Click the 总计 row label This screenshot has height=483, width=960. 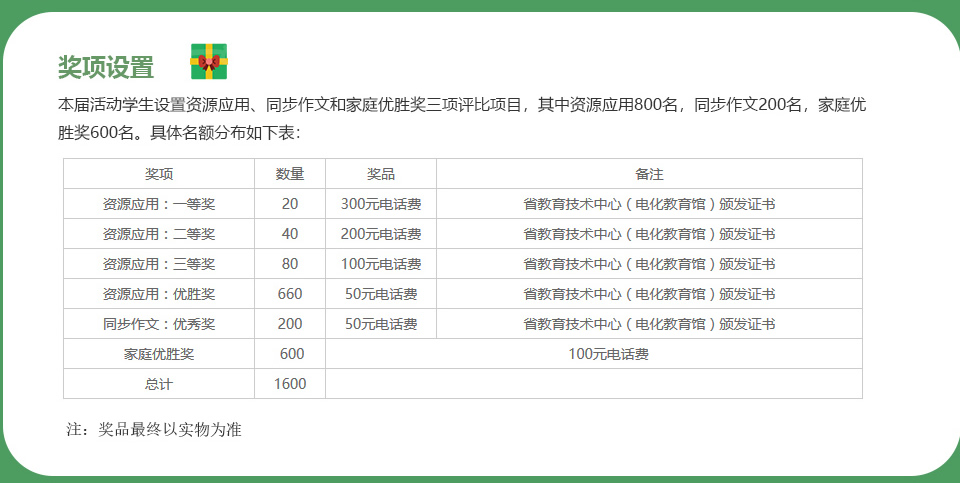click(159, 384)
